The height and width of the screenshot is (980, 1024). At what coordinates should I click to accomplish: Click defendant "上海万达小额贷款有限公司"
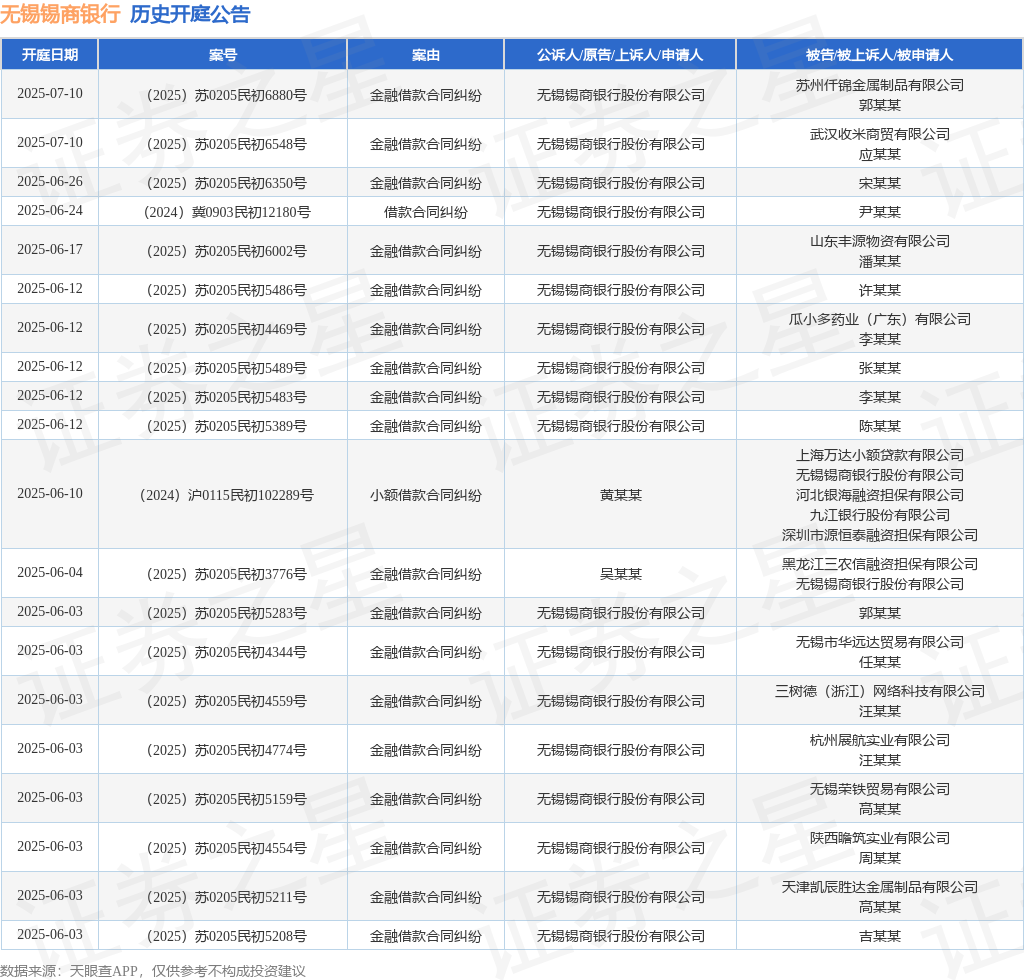pos(880,456)
